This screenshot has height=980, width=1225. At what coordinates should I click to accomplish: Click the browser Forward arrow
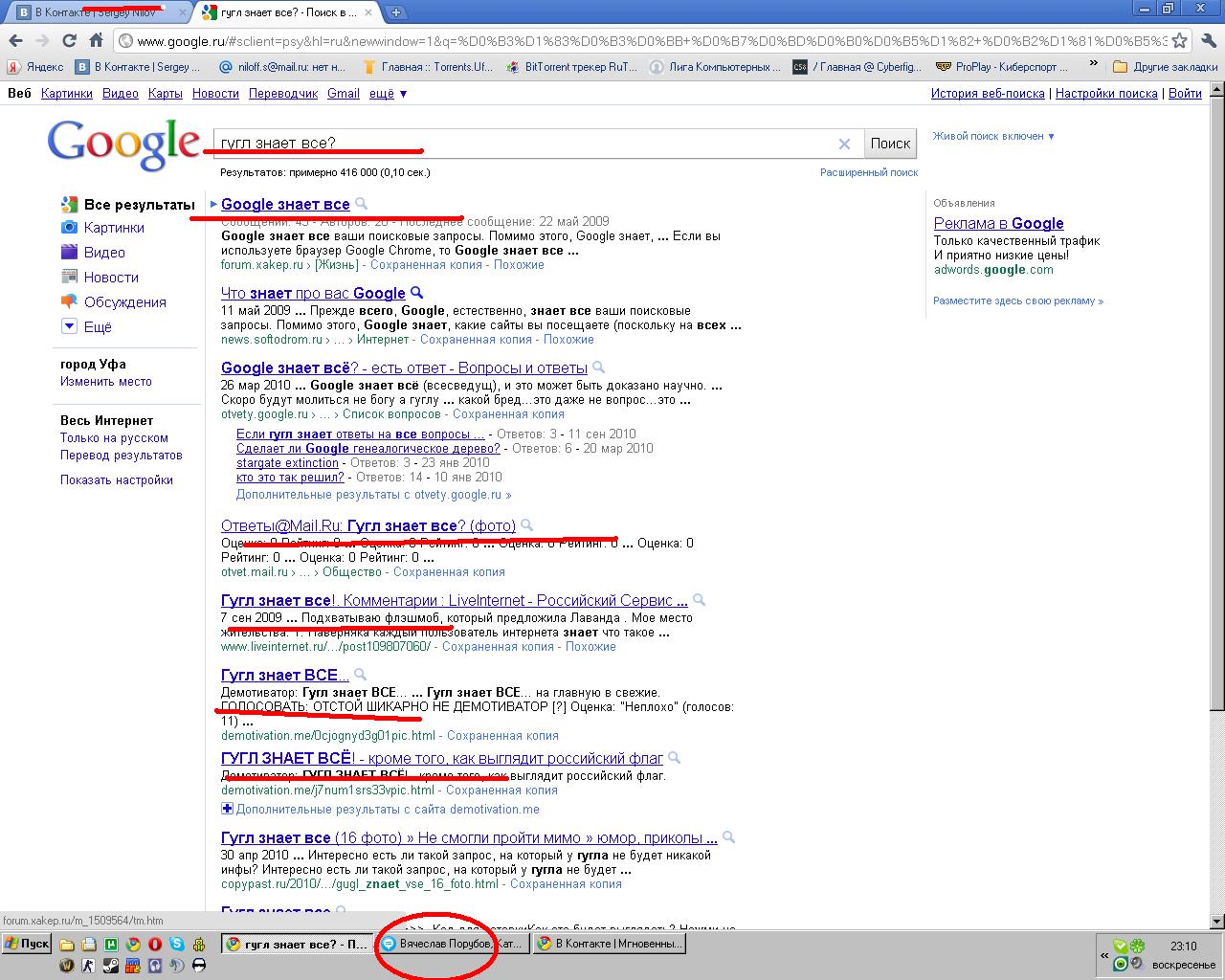42,40
